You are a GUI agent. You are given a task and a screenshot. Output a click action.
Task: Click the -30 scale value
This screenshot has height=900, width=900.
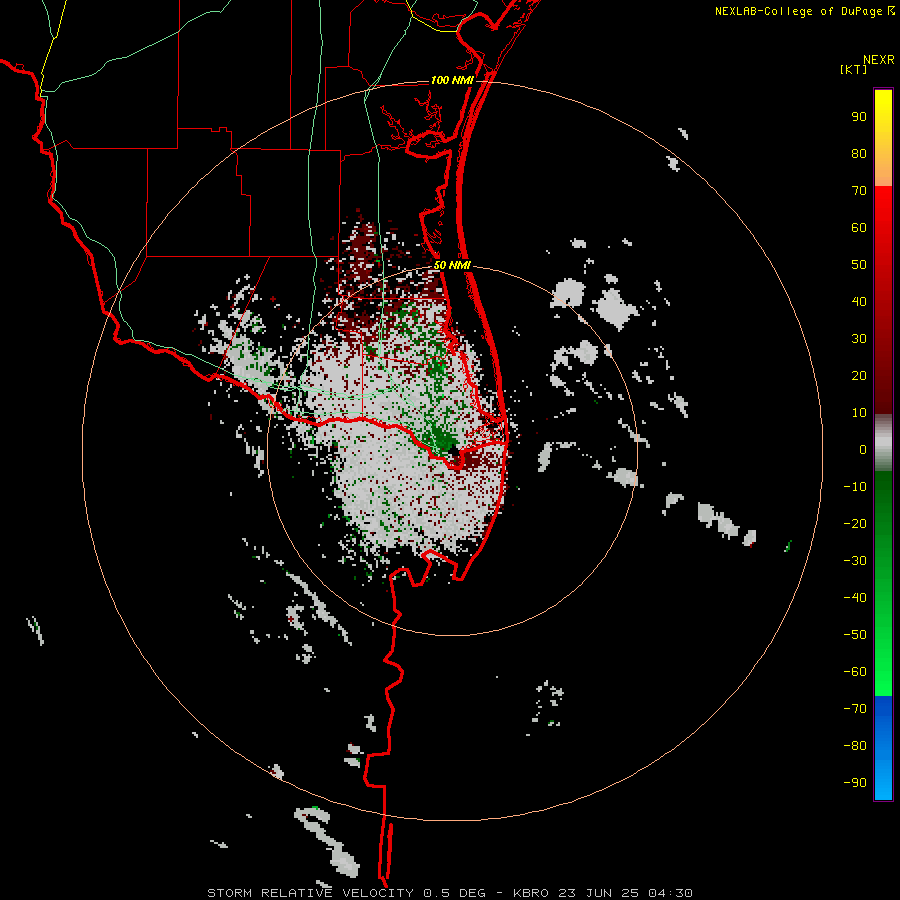point(855,561)
